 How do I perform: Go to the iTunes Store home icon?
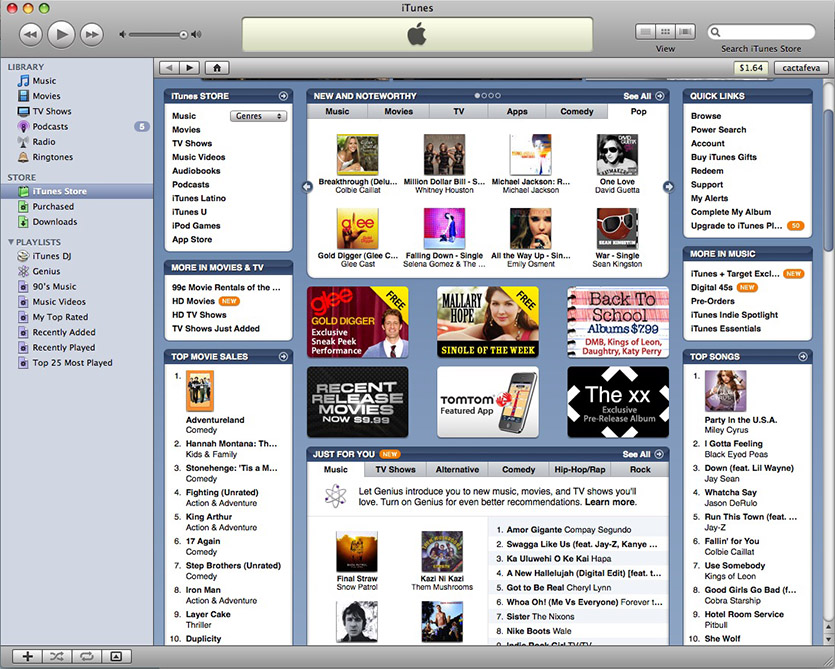[x=216, y=67]
